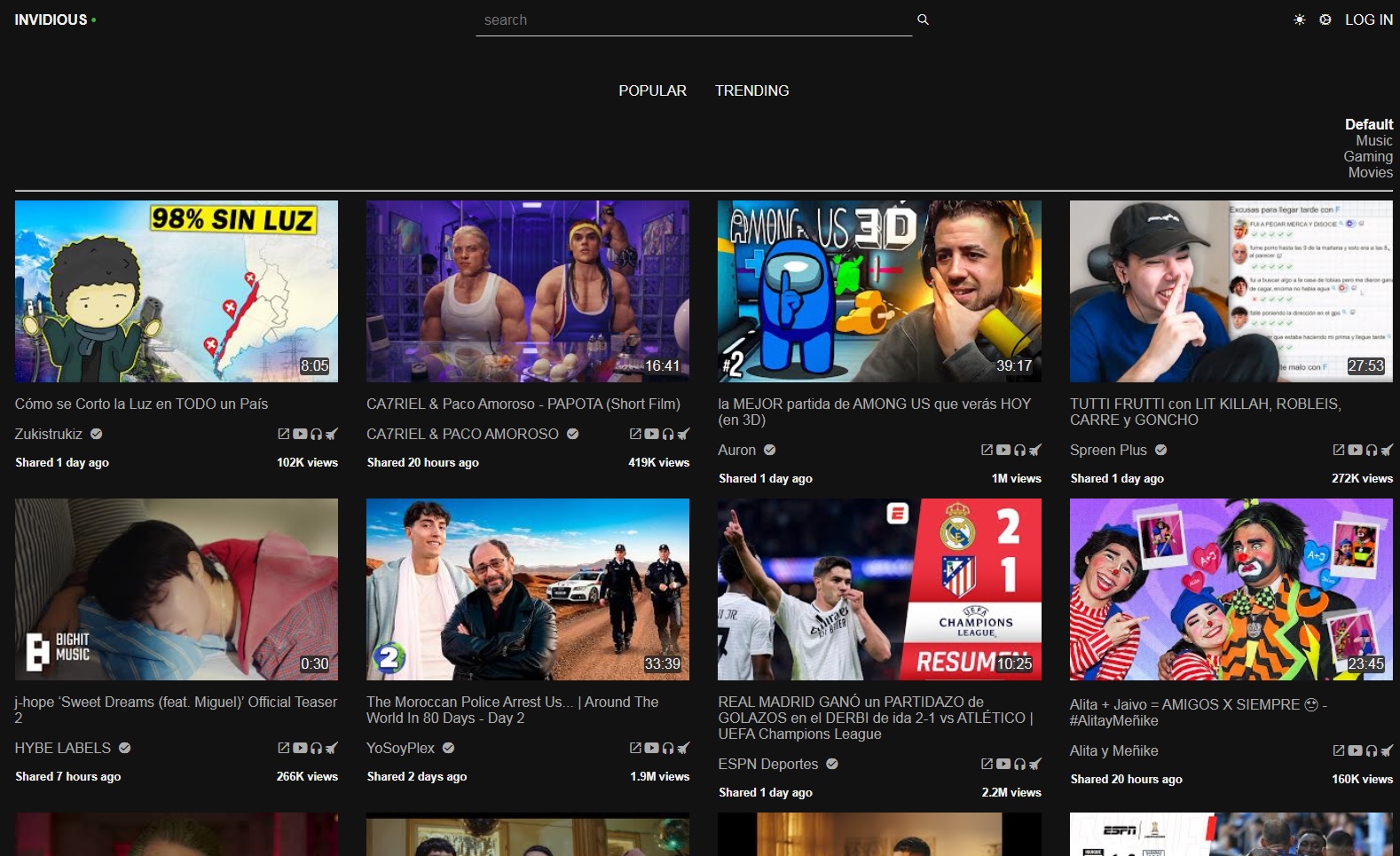Open preferences via the gear icon
Viewport: 1400px width, 856px height.
1325,20
